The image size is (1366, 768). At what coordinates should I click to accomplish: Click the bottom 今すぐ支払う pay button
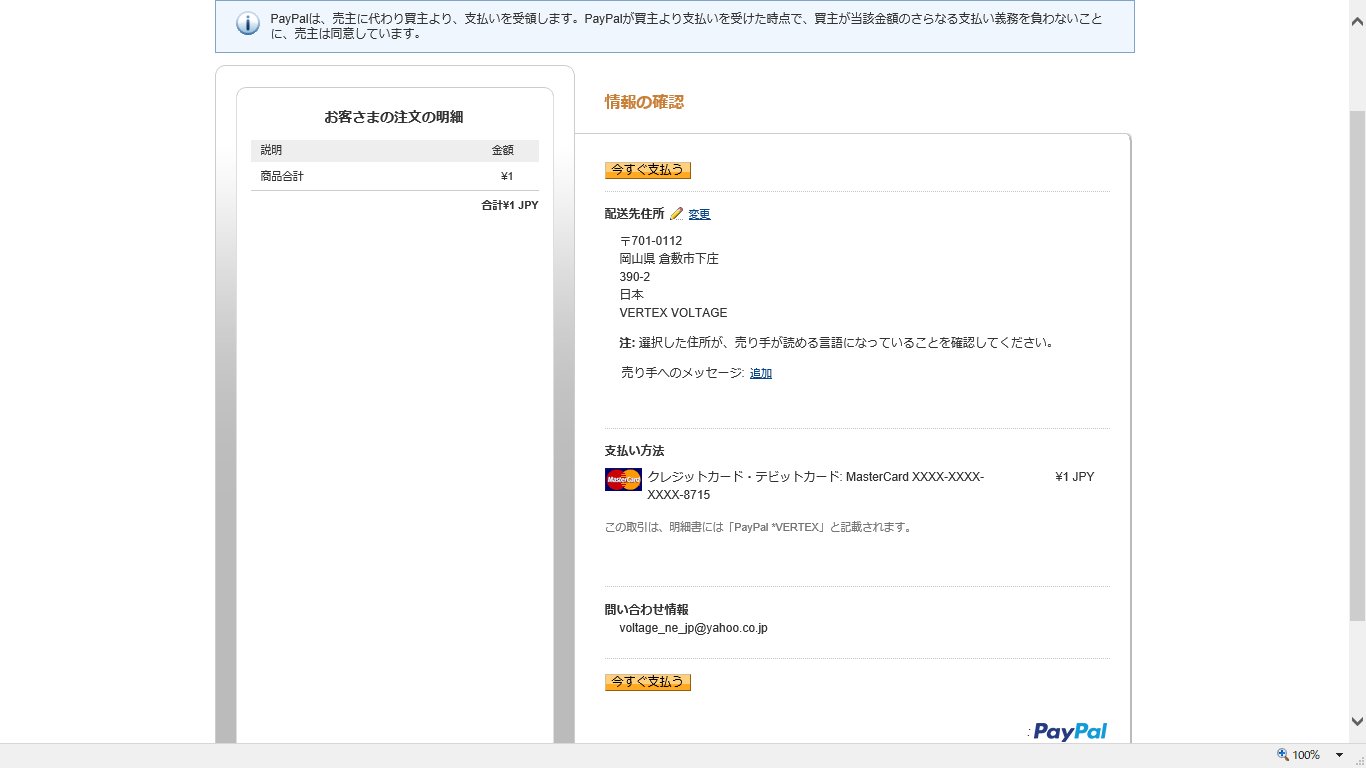[648, 682]
